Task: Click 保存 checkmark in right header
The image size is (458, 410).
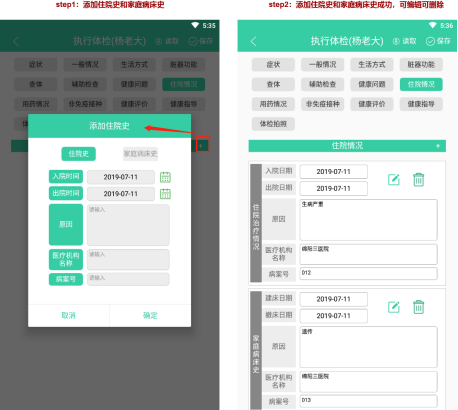Action: [x=438, y=41]
